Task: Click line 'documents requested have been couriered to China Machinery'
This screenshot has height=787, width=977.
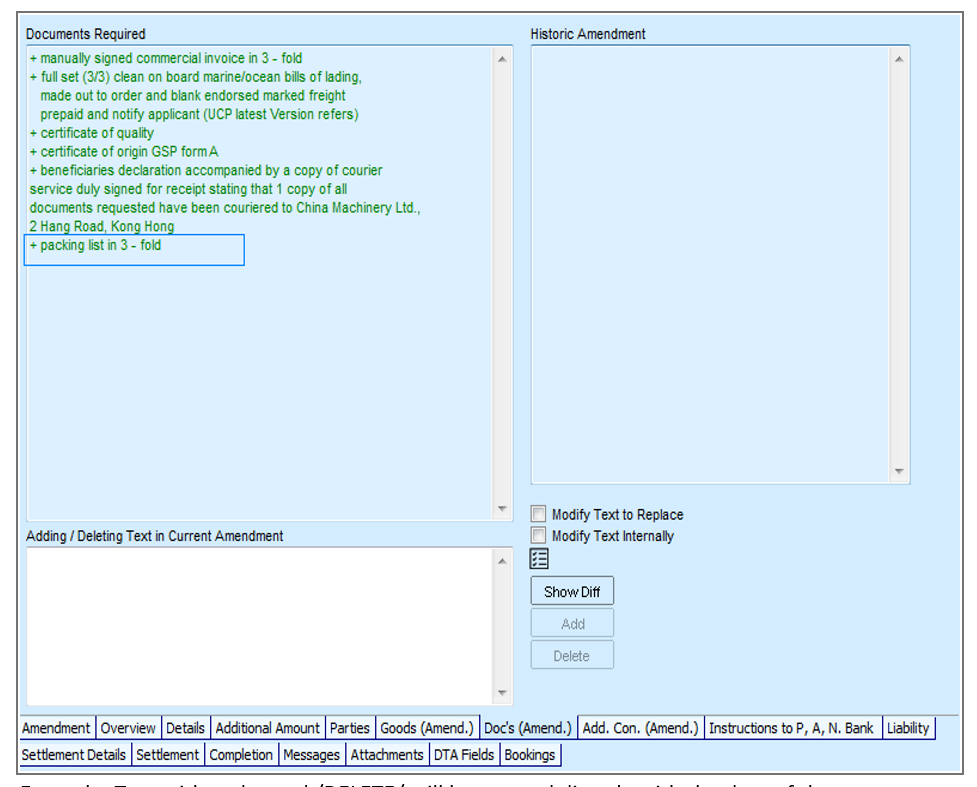Action: click(225, 207)
